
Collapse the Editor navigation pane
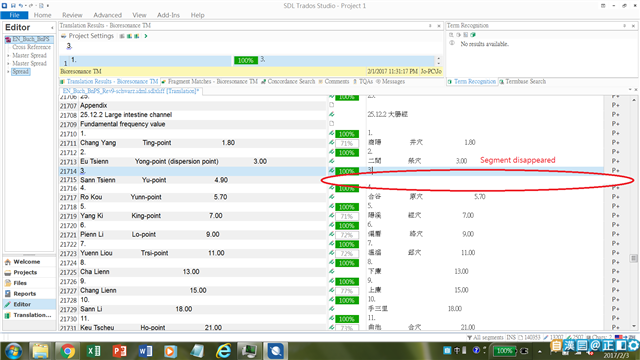(52, 28)
